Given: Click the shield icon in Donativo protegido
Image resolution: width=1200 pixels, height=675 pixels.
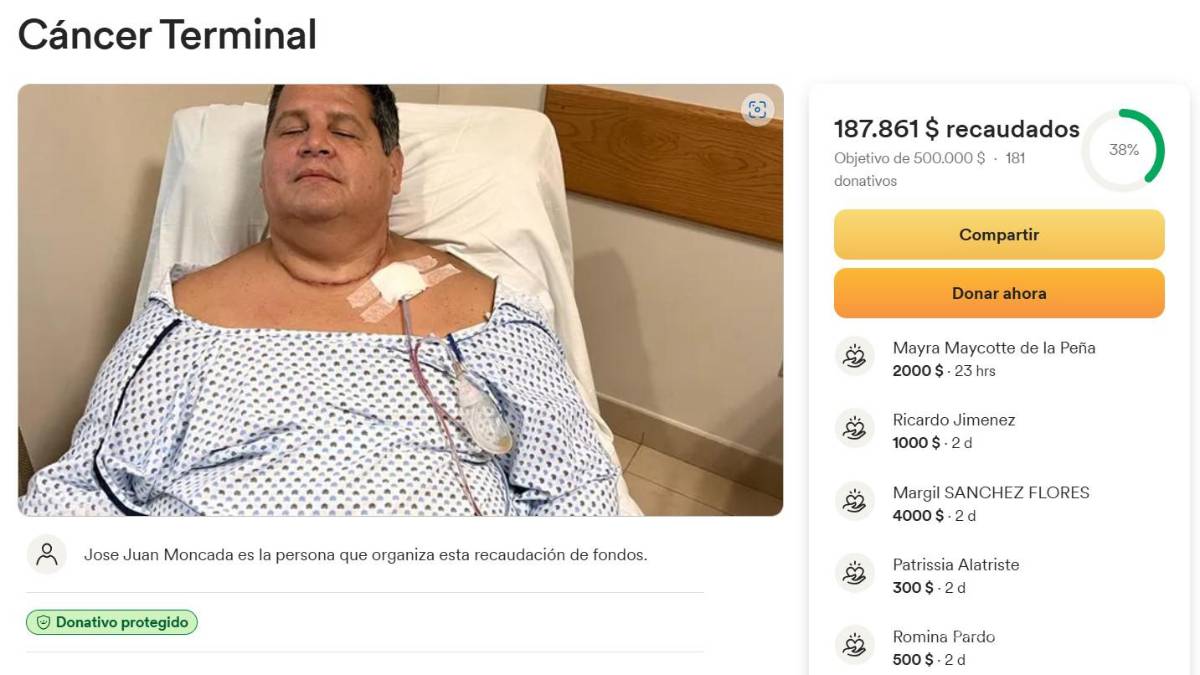Looking at the screenshot, I should click(x=43, y=622).
